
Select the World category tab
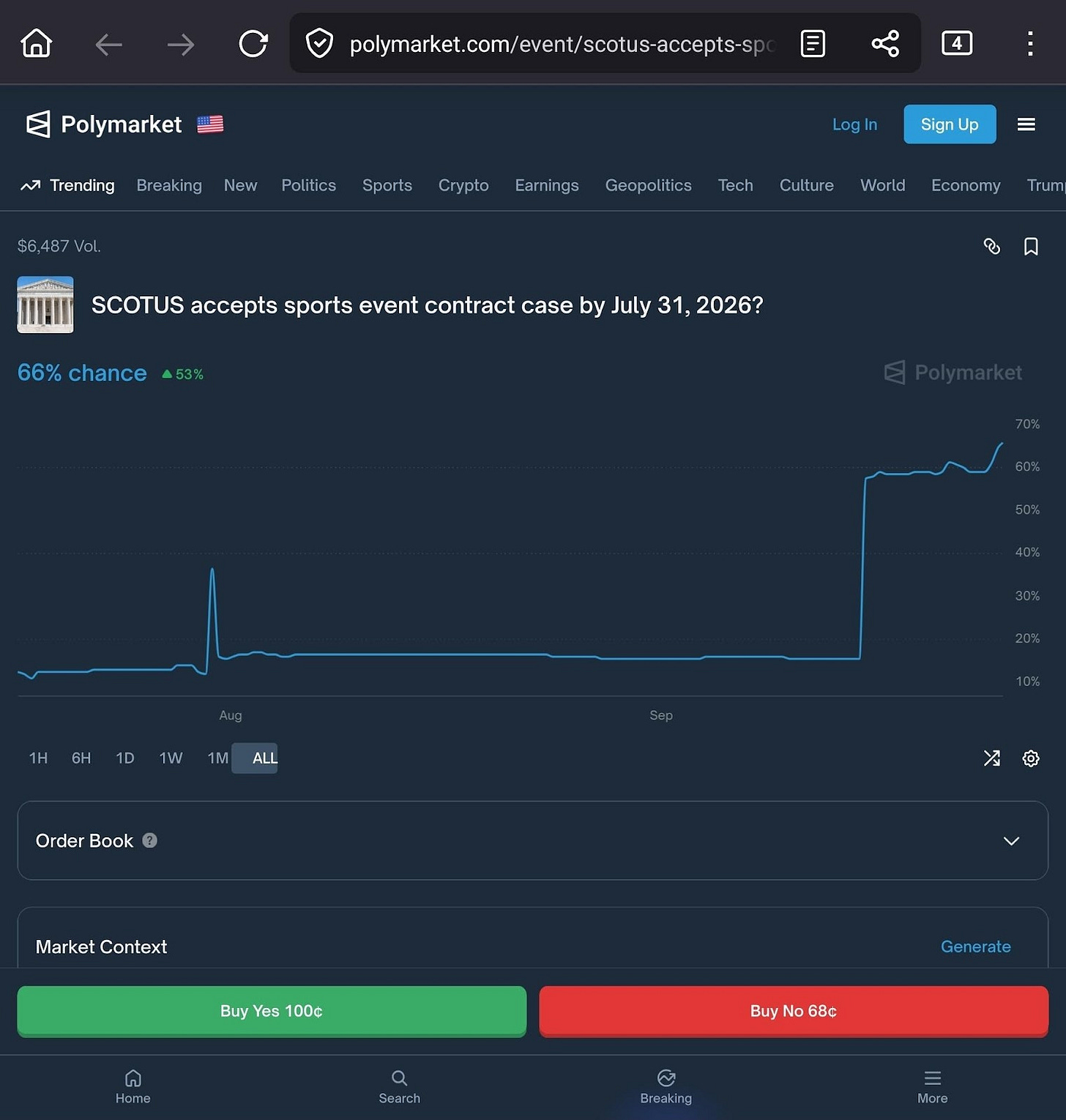point(882,185)
